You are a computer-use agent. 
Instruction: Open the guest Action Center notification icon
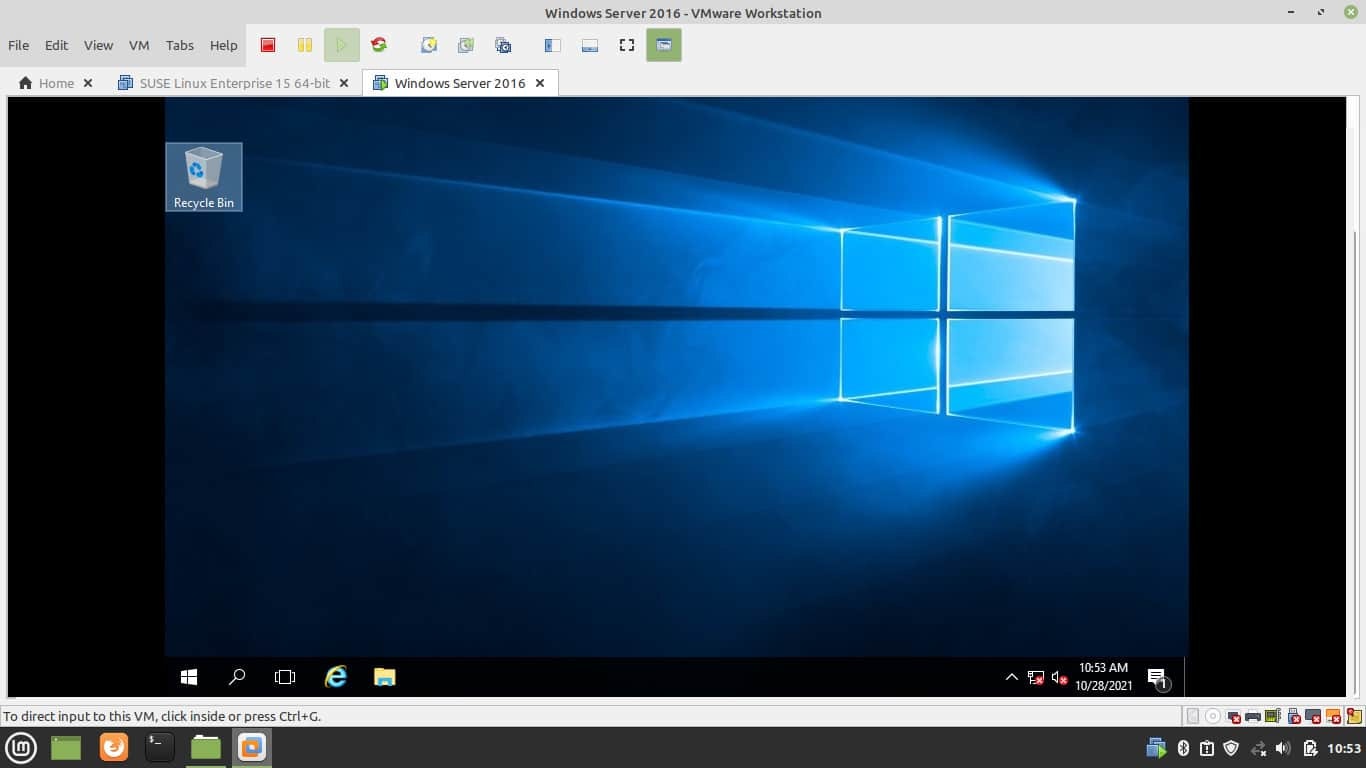pyautogui.click(x=1157, y=678)
